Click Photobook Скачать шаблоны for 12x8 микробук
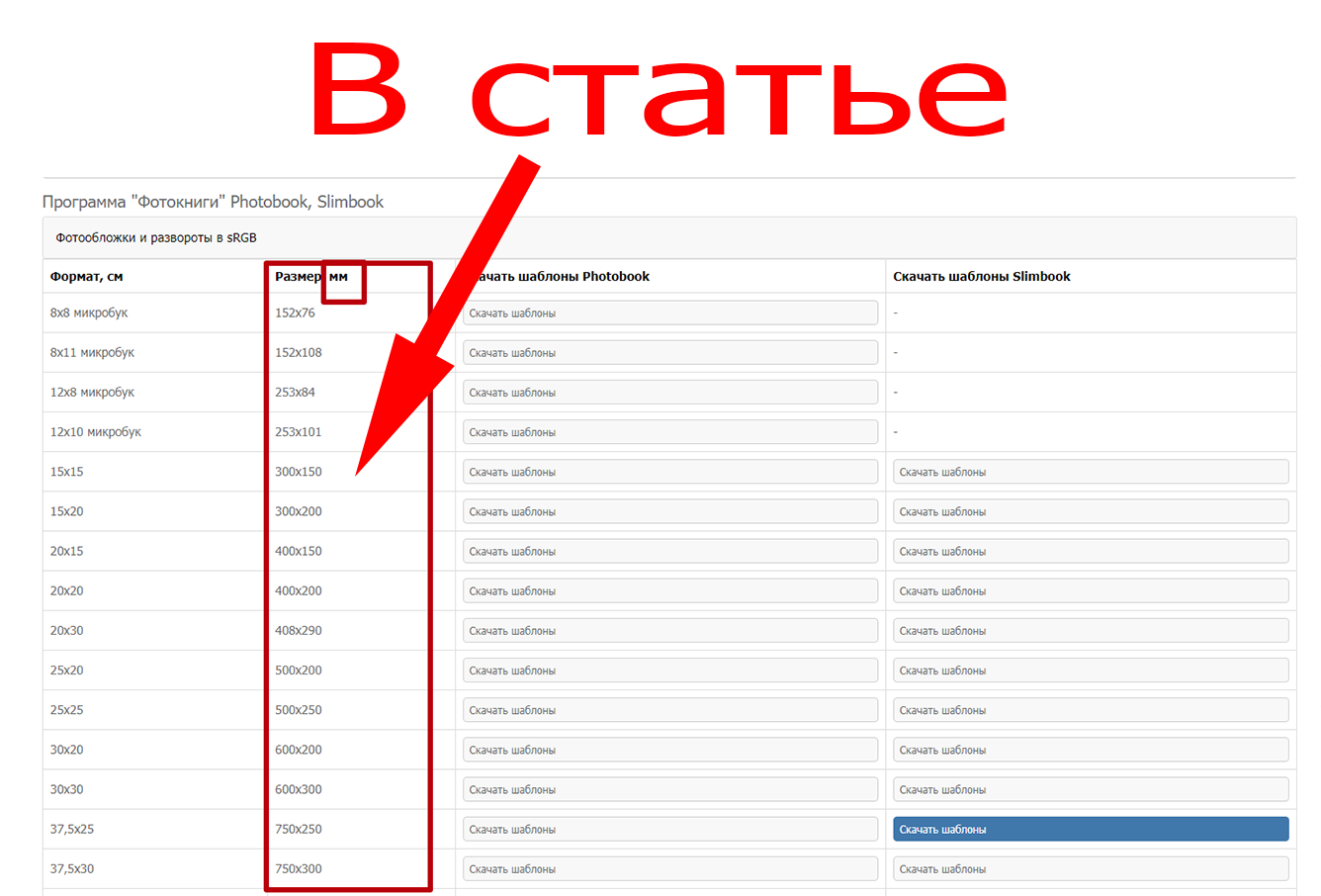1321x896 pixels. coord(669,393)
